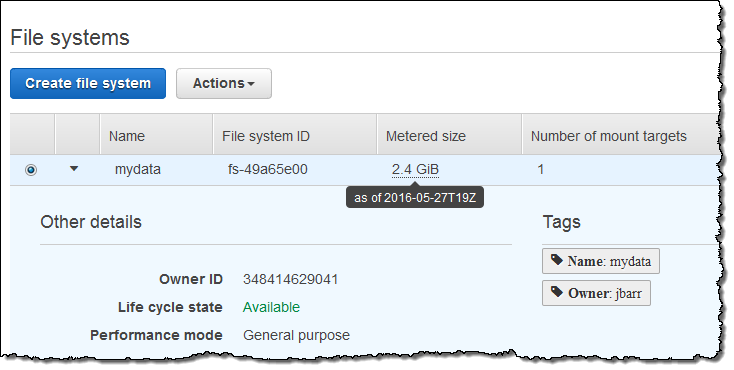Screen dimensions: 734x370
Task: Collapse the mydata row details triangle
Action: coord(73,169)
